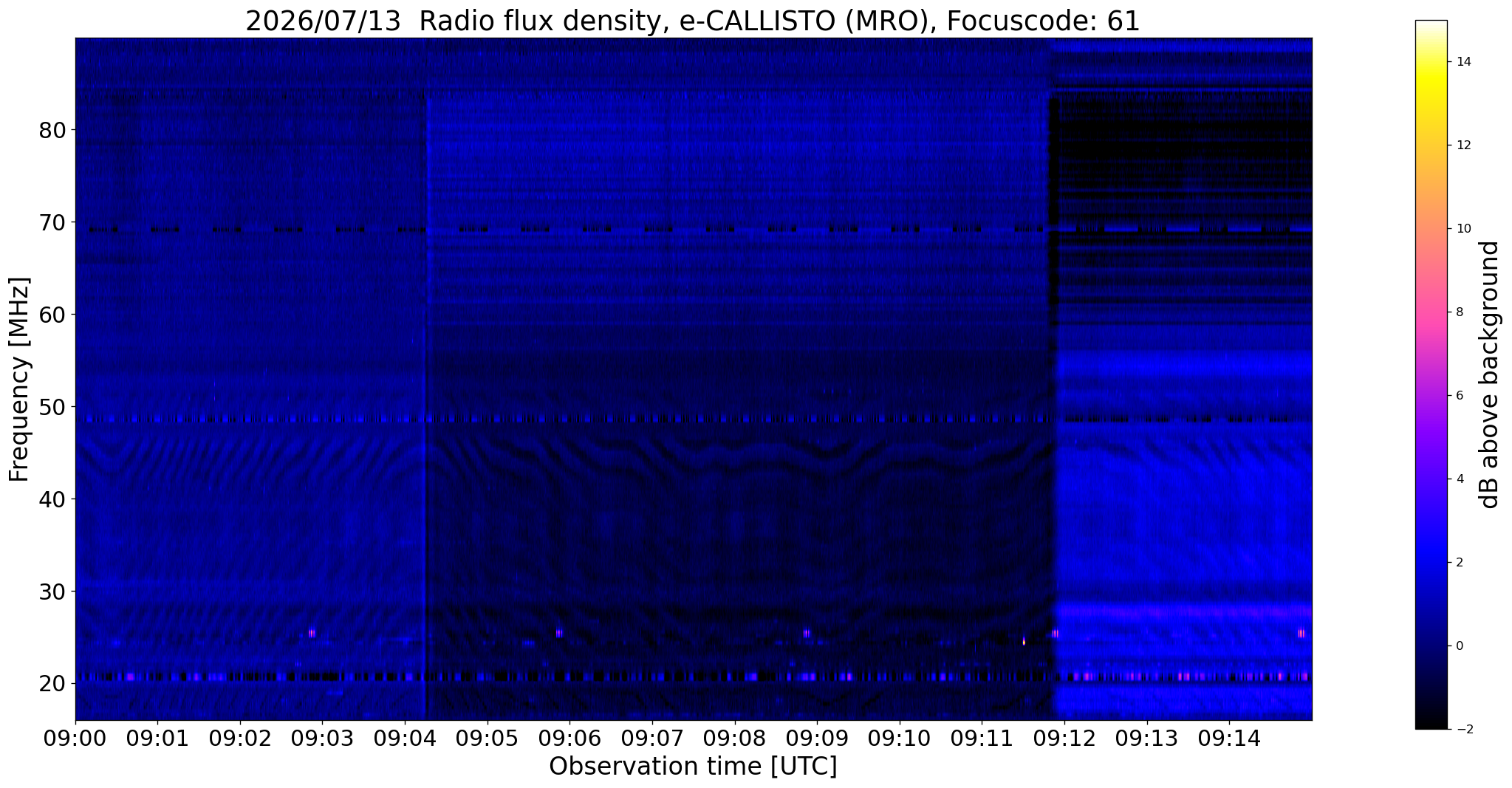Image resolution: width=1512 pixels, height=788 pixels.
Task: Click the 20 MHz frequency tick label
Action: [x=52, y=684]
